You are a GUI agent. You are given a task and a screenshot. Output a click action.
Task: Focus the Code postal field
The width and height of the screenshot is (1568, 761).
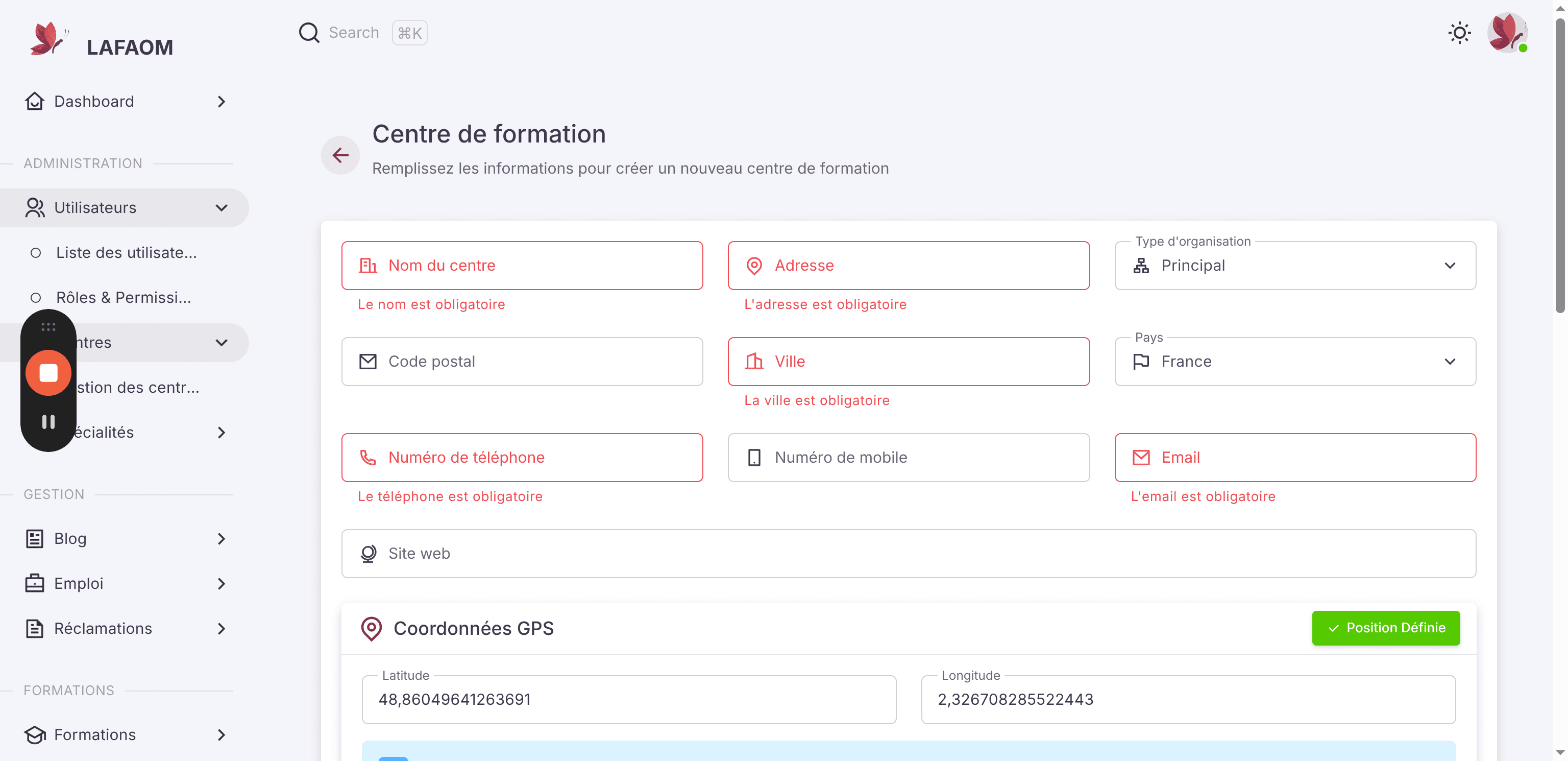(522, 361)
